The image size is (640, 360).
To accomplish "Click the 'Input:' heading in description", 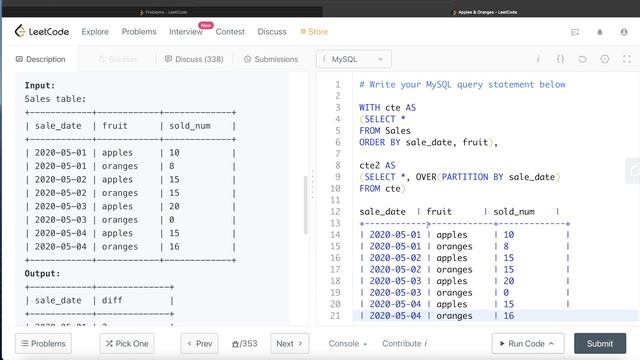I will pos(40,85).
